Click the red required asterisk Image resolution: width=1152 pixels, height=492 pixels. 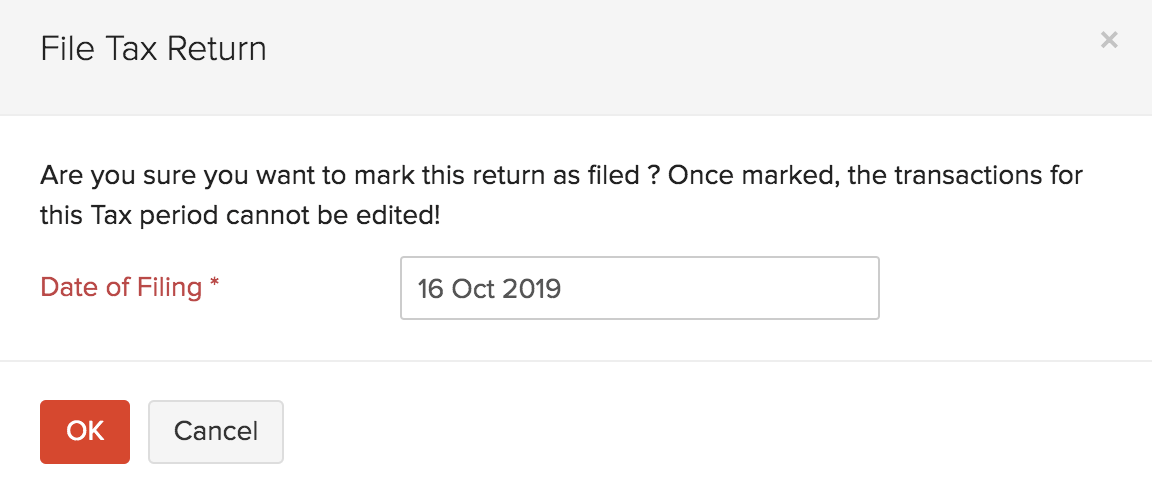click(215, 287)
